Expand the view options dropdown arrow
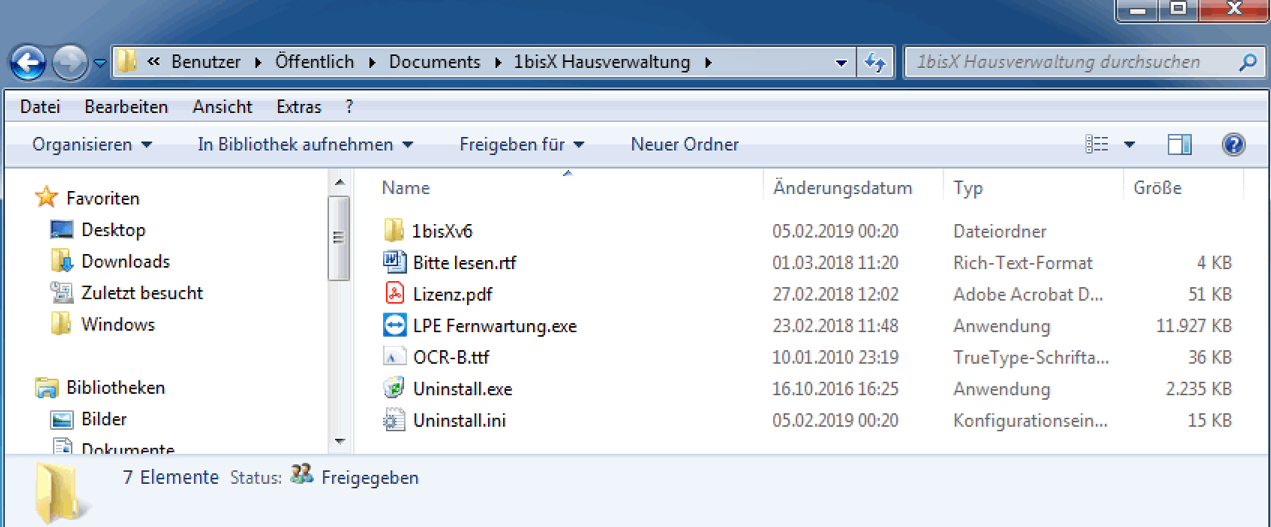 [x=1129, y=145]
